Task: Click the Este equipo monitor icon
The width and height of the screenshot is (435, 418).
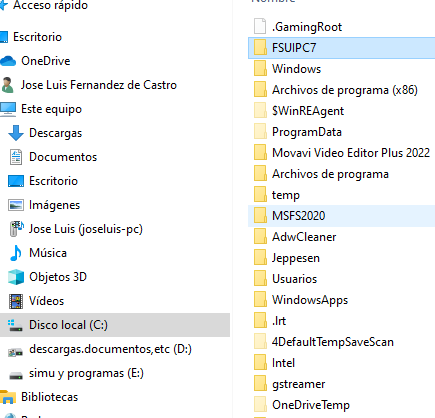Action: [8, 109]
